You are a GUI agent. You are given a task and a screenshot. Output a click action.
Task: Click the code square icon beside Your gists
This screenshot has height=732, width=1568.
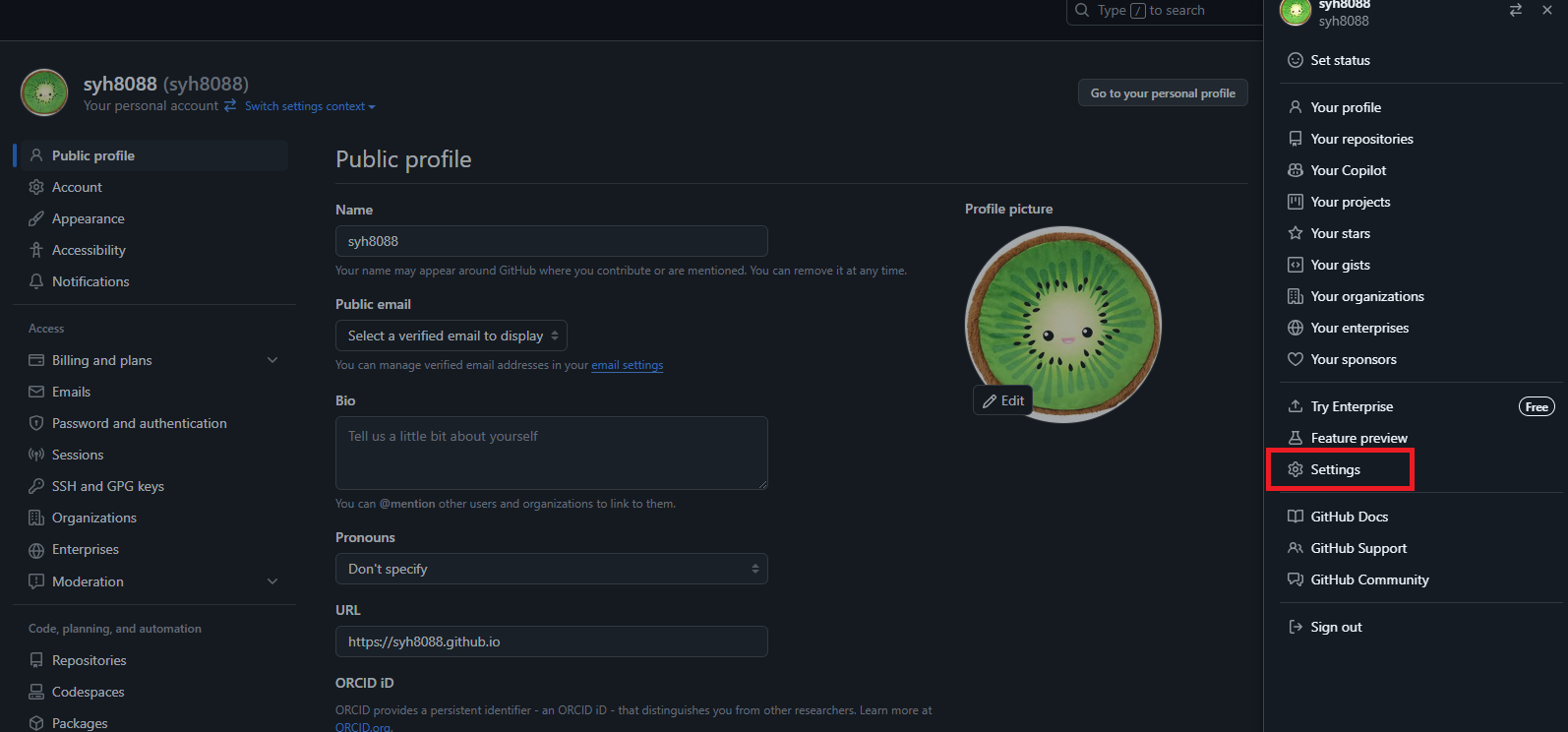pos(1296,265)
